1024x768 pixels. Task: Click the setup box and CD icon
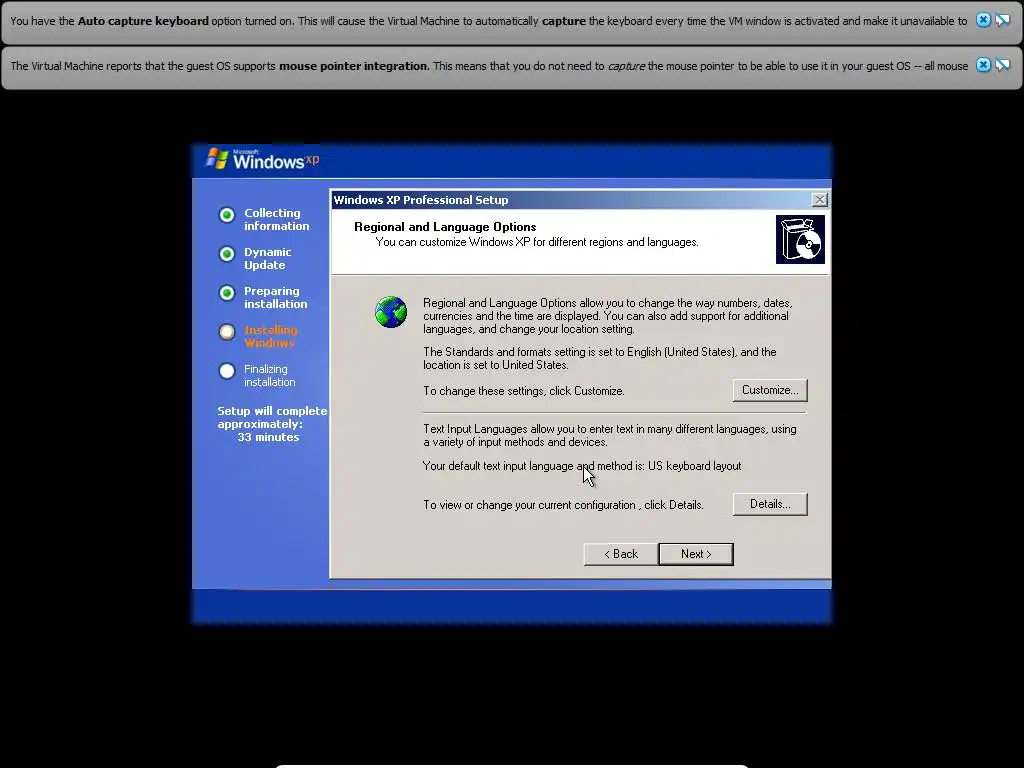pyautogui.click(x=800, y=240)
